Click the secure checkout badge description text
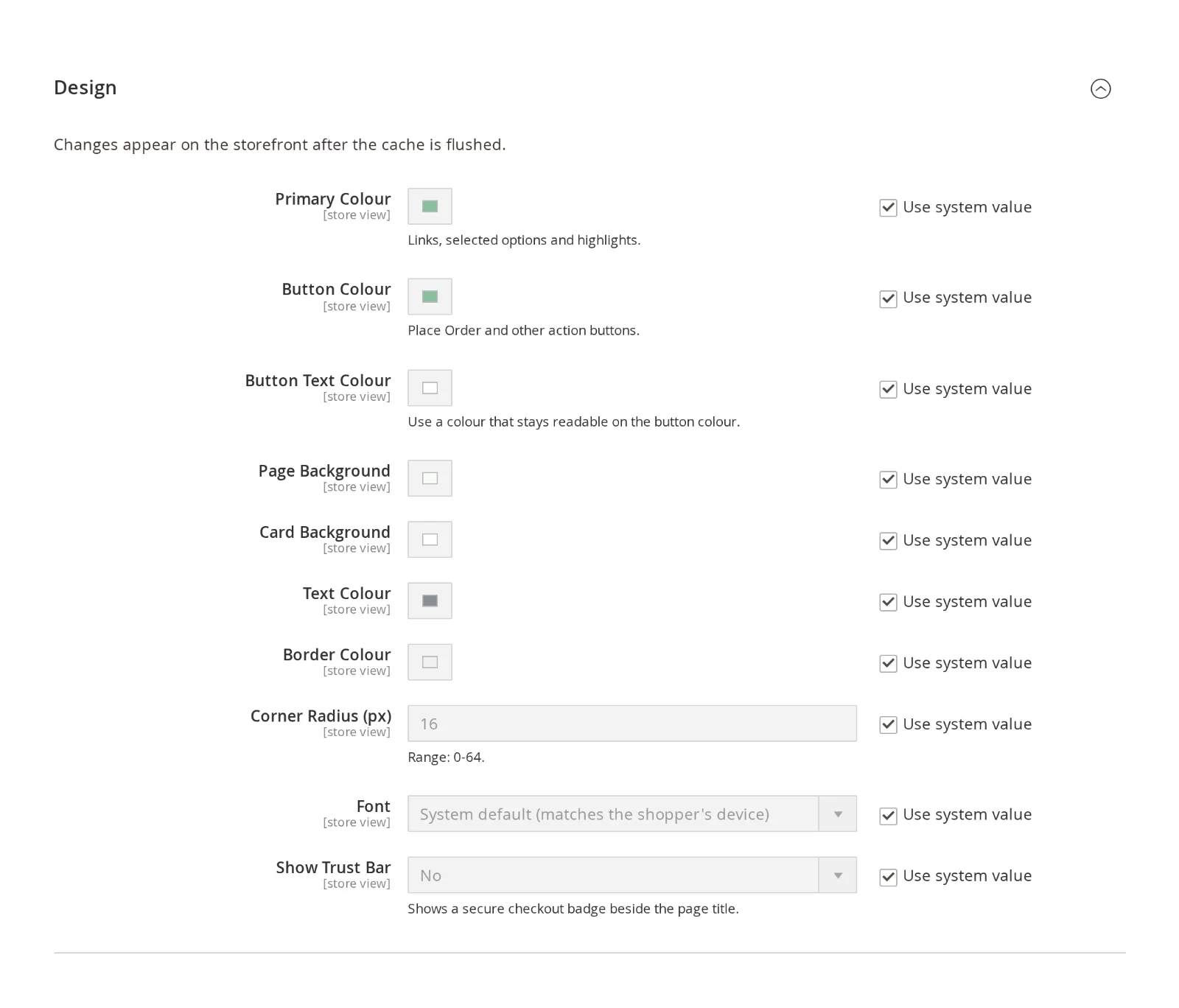The width and height of the screenshot is (1179, 1008). point(573,909)
